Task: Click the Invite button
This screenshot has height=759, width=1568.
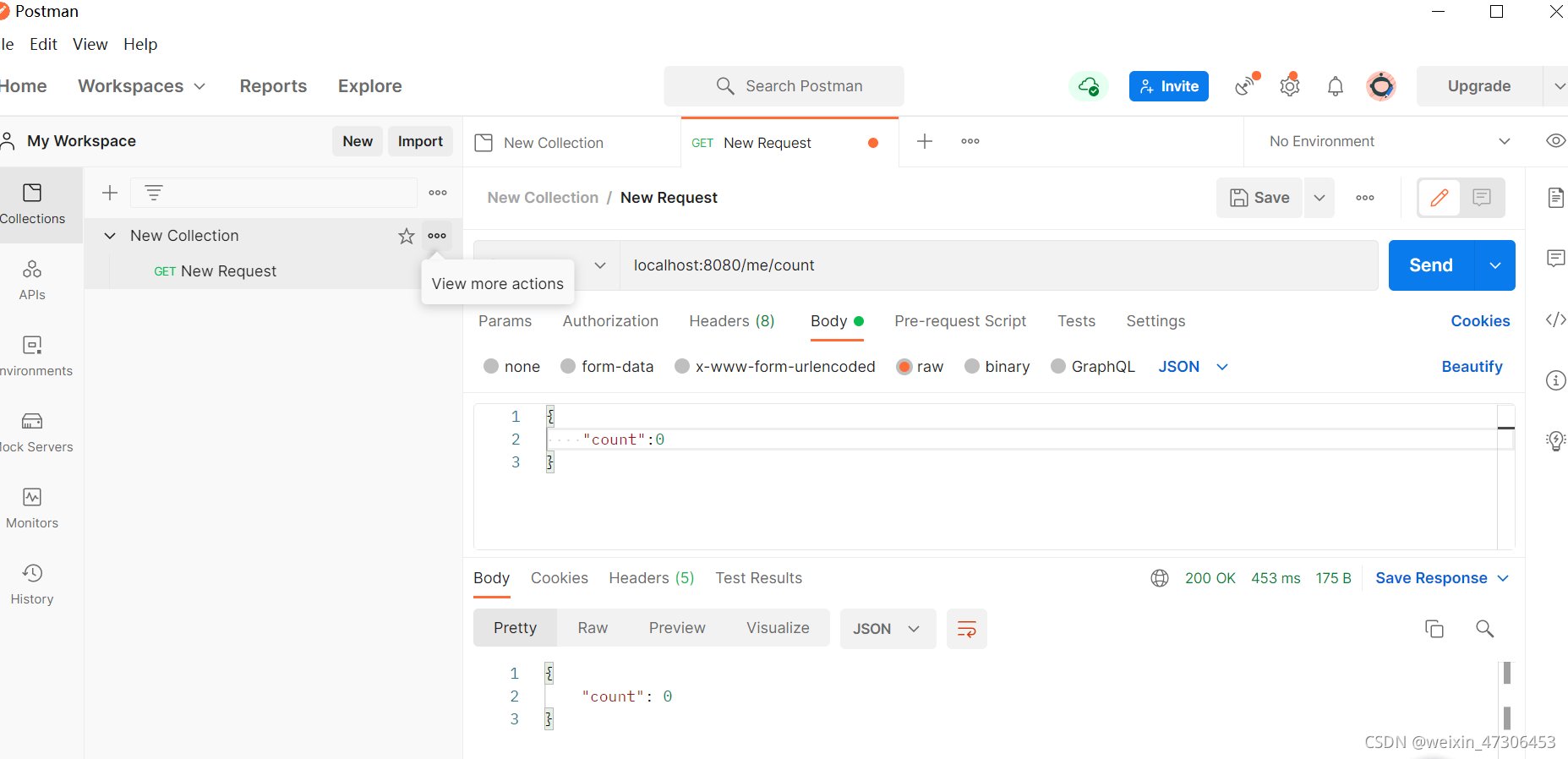Action: pos(1169,86)
